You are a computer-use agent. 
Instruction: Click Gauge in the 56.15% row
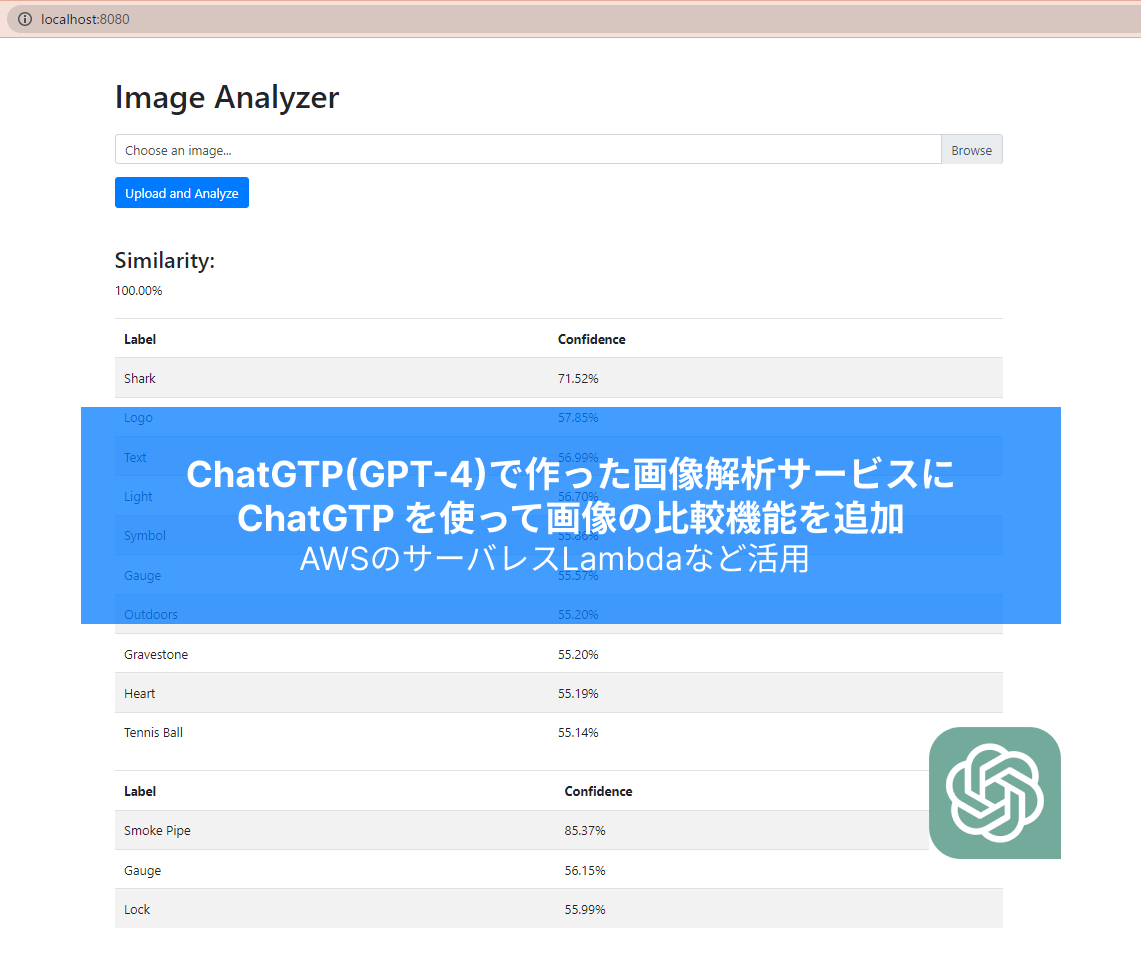point(143,871)
